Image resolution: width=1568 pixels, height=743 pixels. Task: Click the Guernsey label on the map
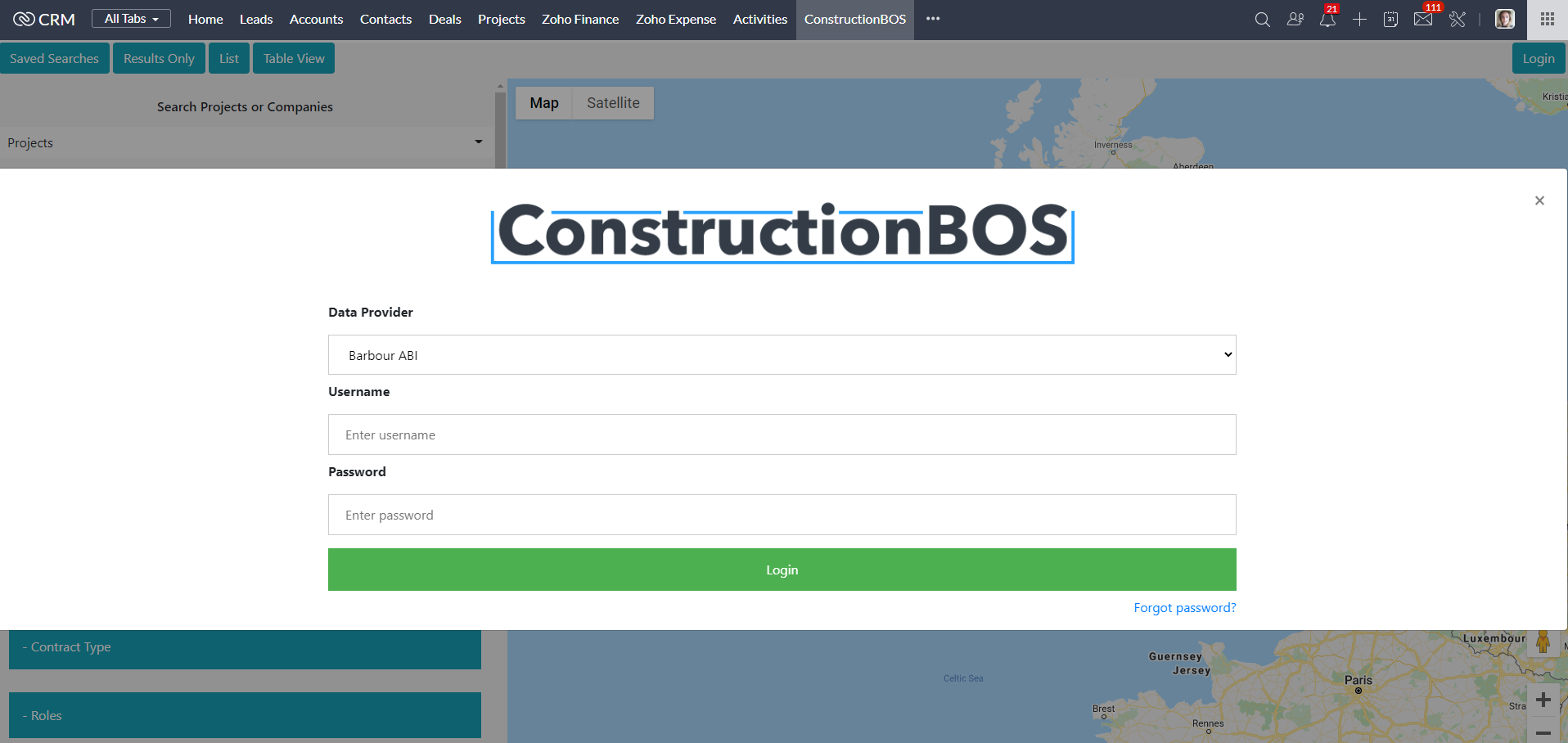1175,656
